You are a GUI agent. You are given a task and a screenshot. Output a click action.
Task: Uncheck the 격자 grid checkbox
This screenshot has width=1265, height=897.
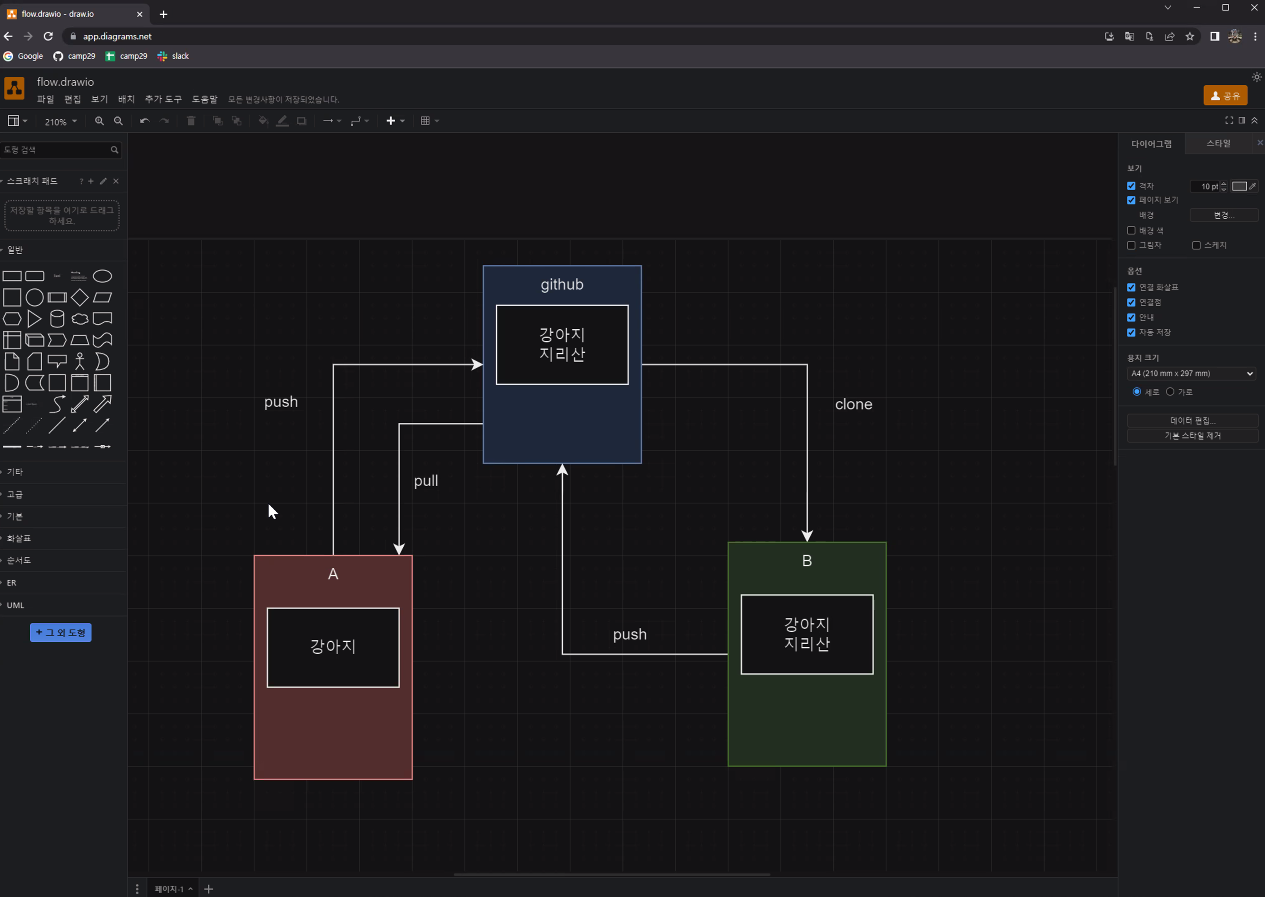pos(1131,186)
